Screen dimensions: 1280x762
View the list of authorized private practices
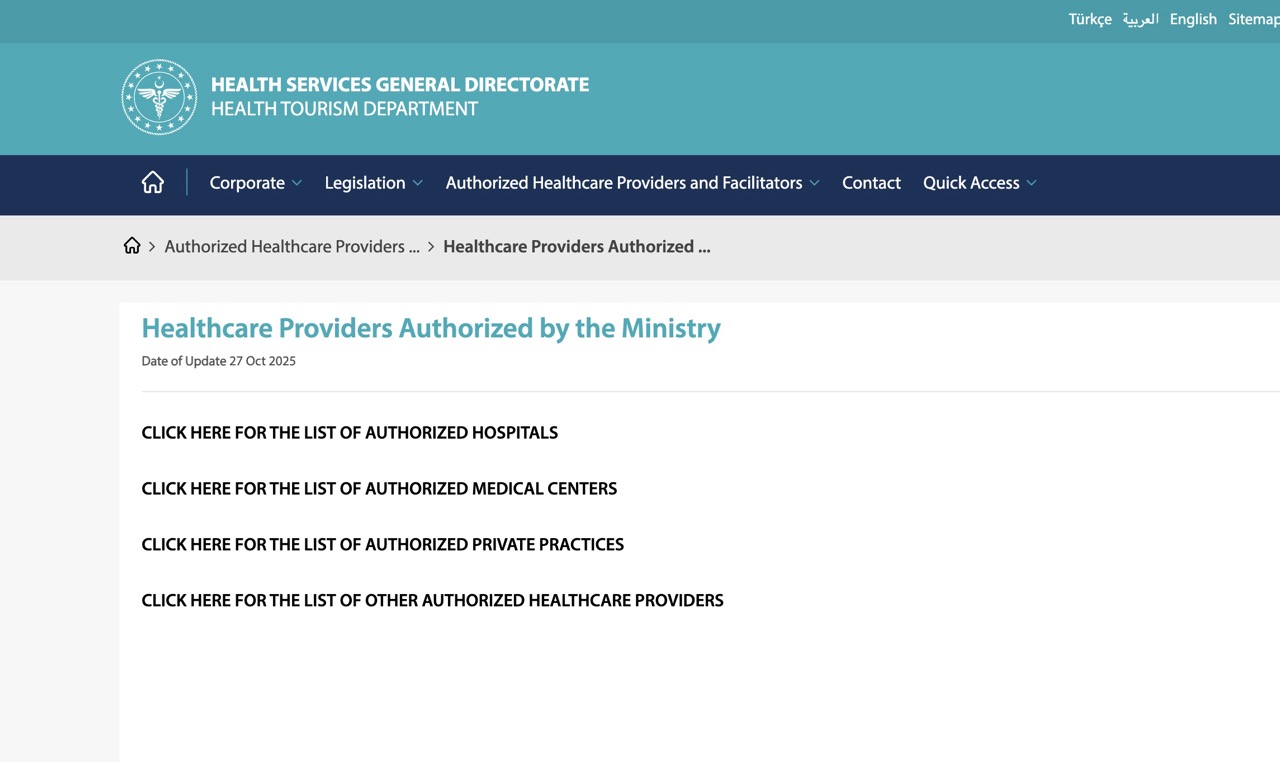coord(382,545)
